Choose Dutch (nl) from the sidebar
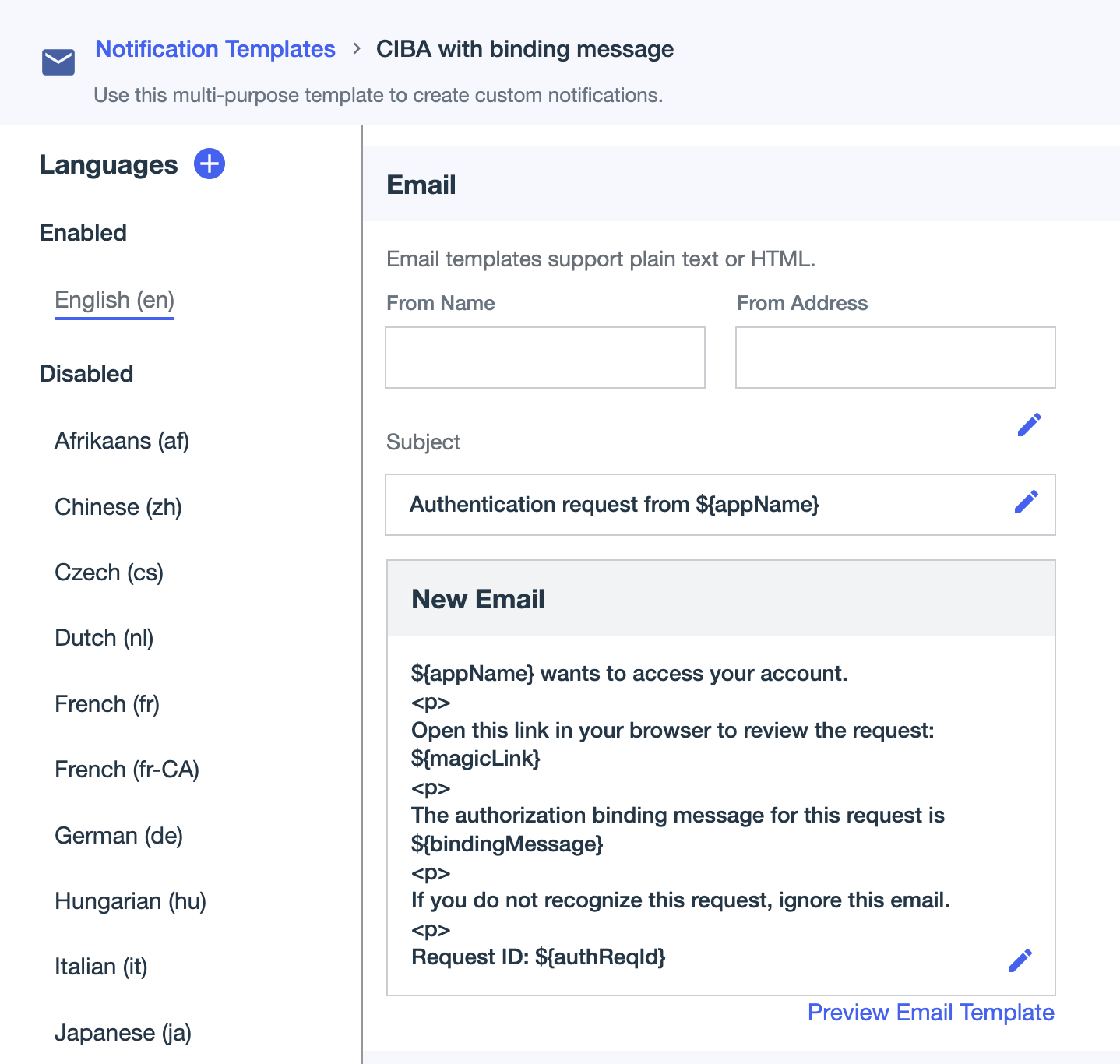The image size is (1120, 1064). pyautogui.click(x=104, y=638)
